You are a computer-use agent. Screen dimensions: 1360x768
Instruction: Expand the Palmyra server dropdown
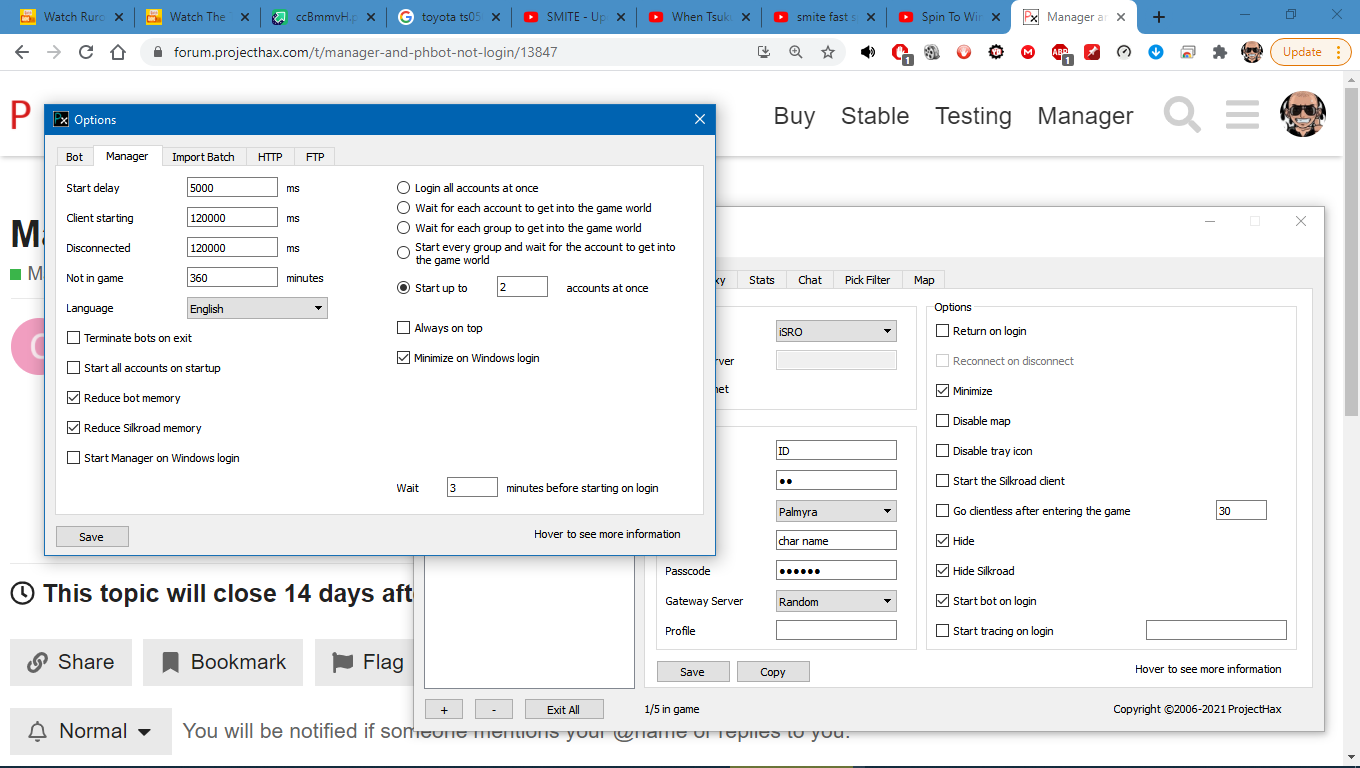tap(836, 511)
